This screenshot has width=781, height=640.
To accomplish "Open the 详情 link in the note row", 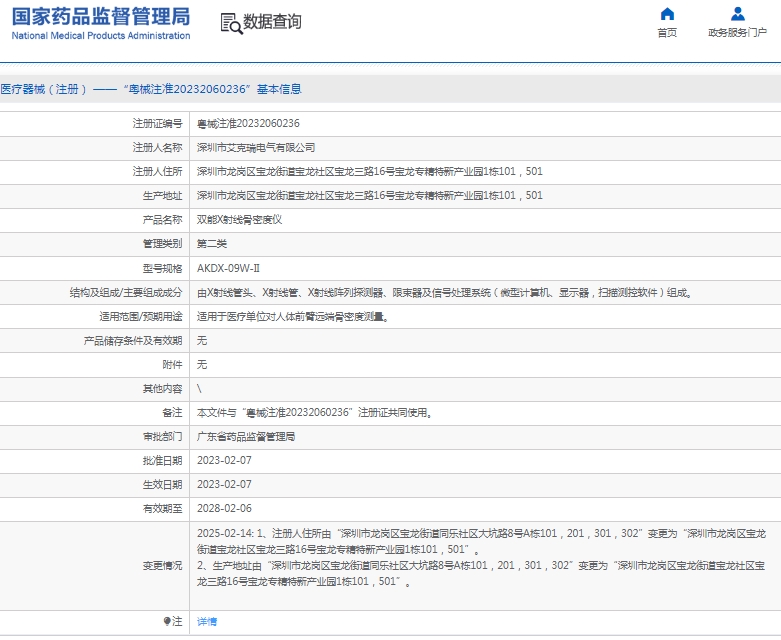I will click(207, 621).
